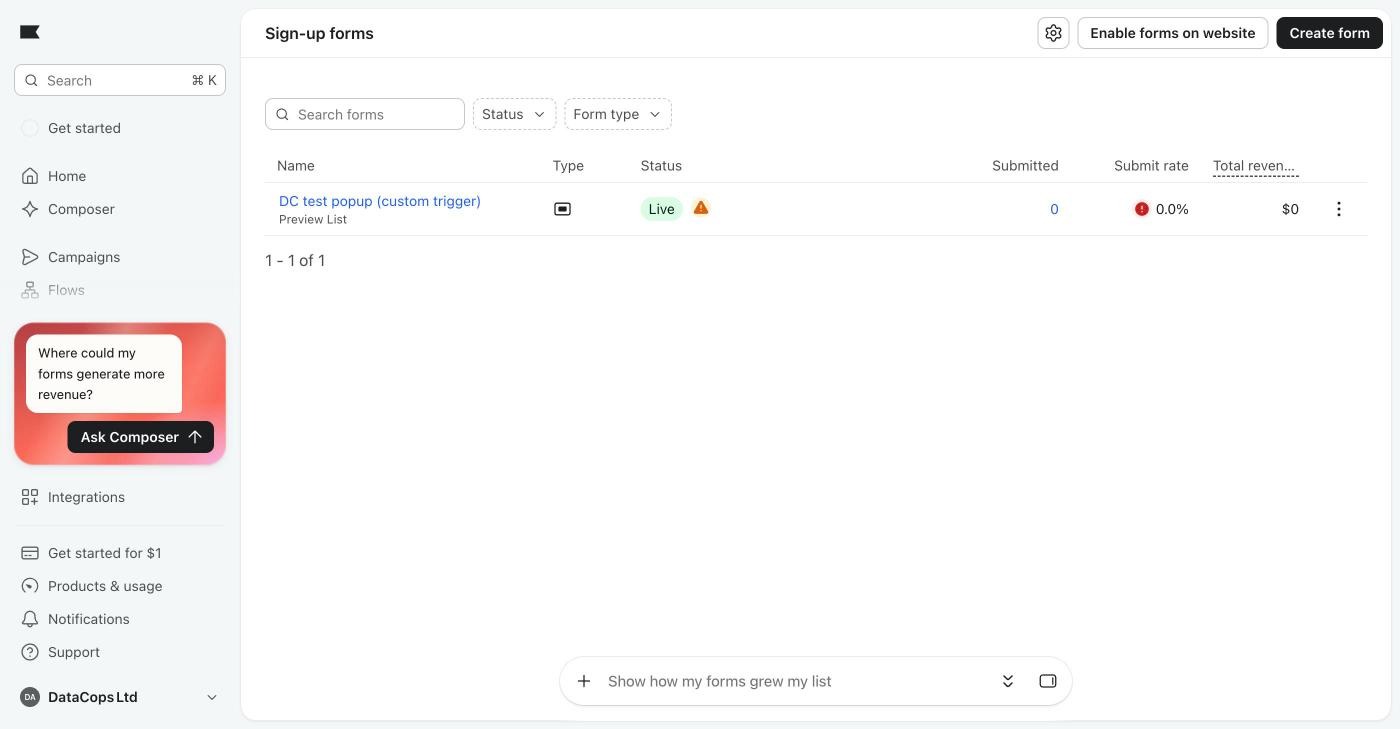The width and height of the screenshot is (1400, 729).
Task: Click the Show how my forms grew prompt
Action: [719, 681]
